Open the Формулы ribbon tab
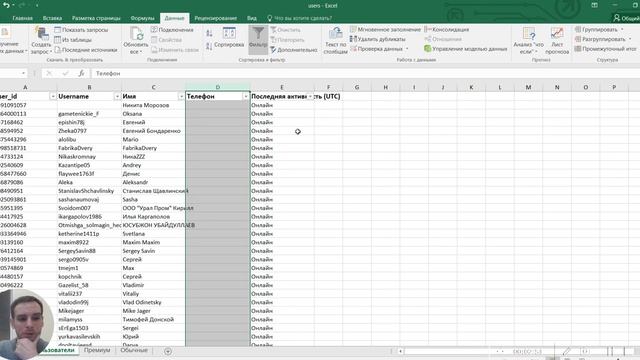Image resolution: width=640 pixels, height=360 pixels. click(142, 18)
